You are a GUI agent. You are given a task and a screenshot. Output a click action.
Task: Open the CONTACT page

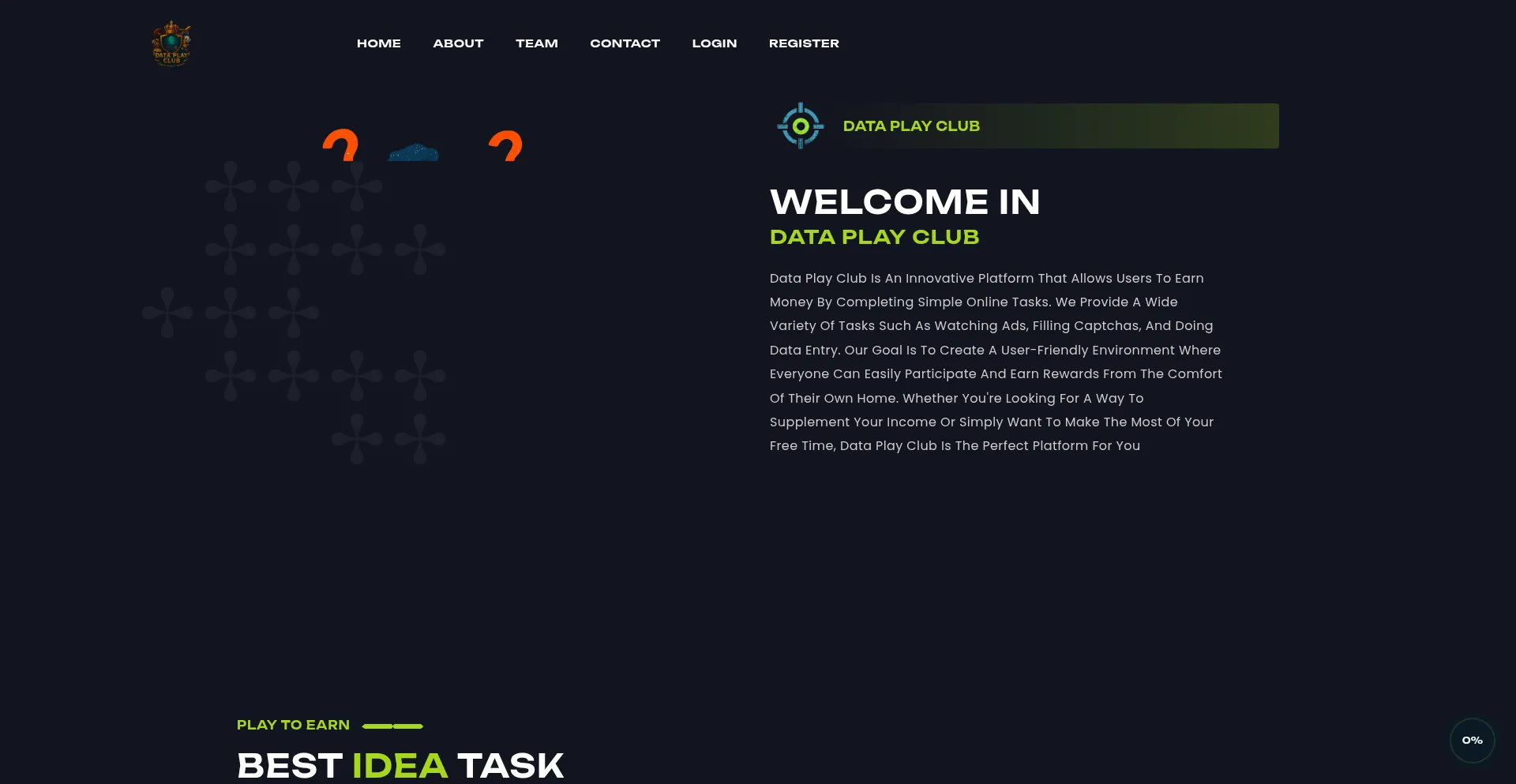625,43
